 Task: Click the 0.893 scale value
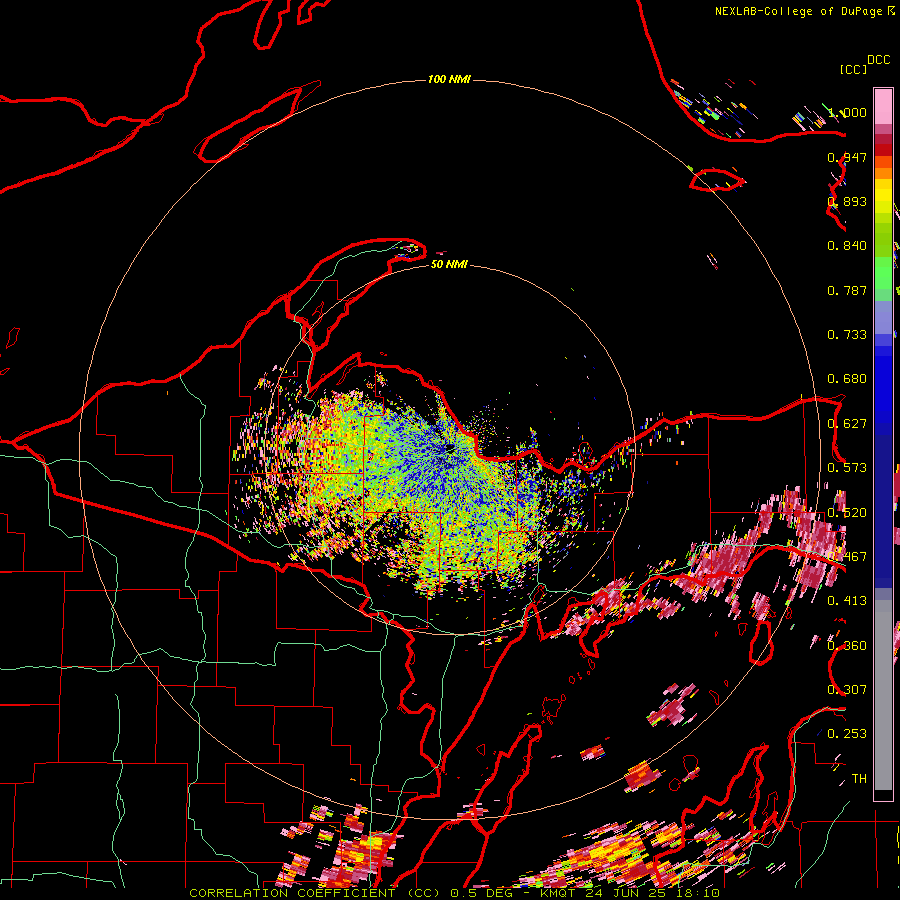[x=847, y=201]
